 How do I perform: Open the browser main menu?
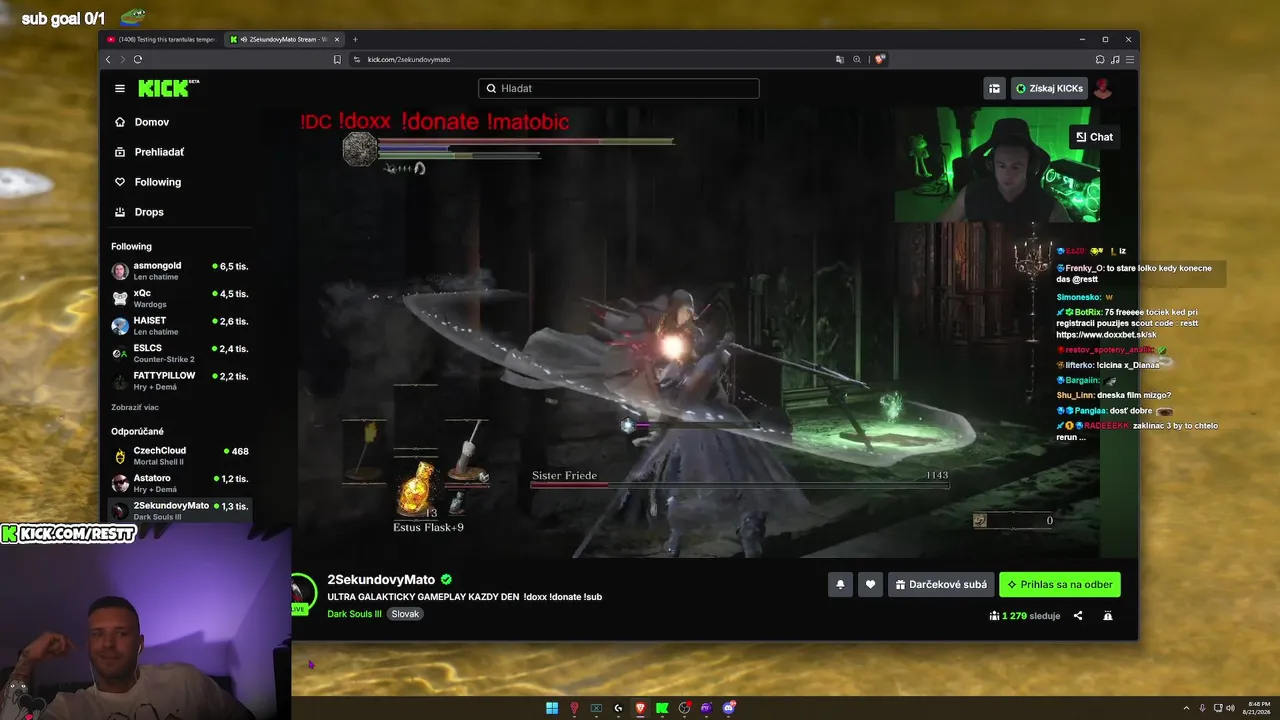point(1130,59)
